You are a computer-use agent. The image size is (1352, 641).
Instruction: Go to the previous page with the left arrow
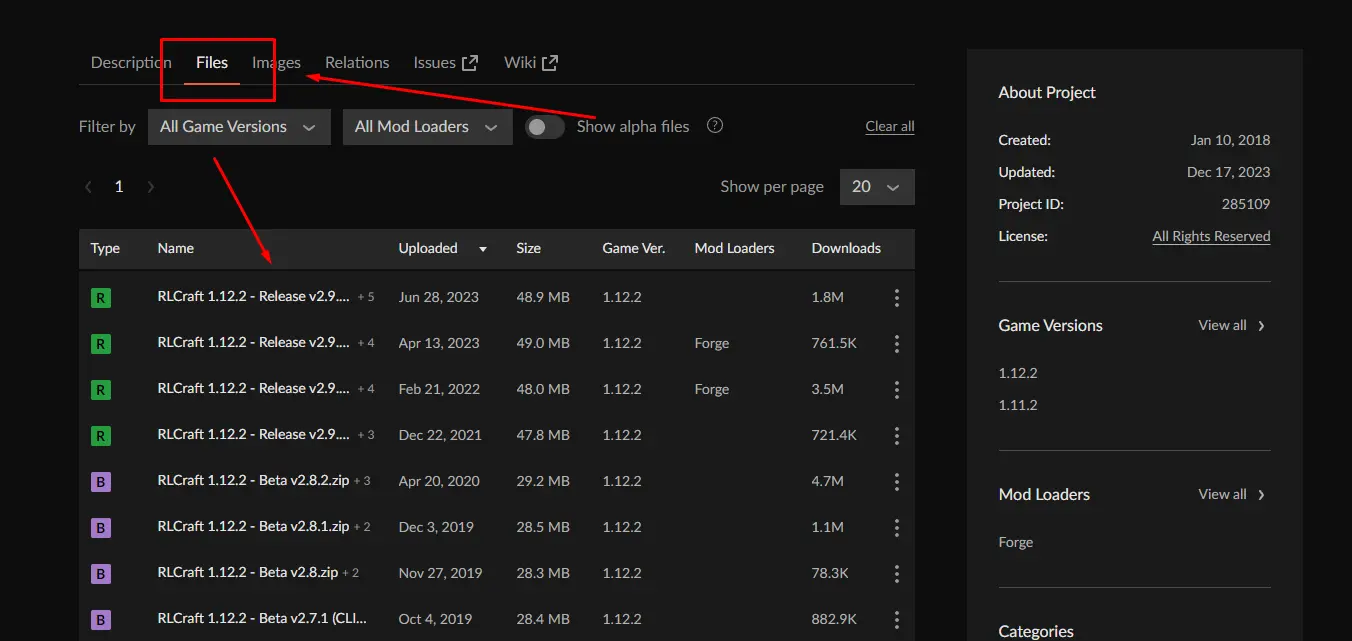[89, 187]
